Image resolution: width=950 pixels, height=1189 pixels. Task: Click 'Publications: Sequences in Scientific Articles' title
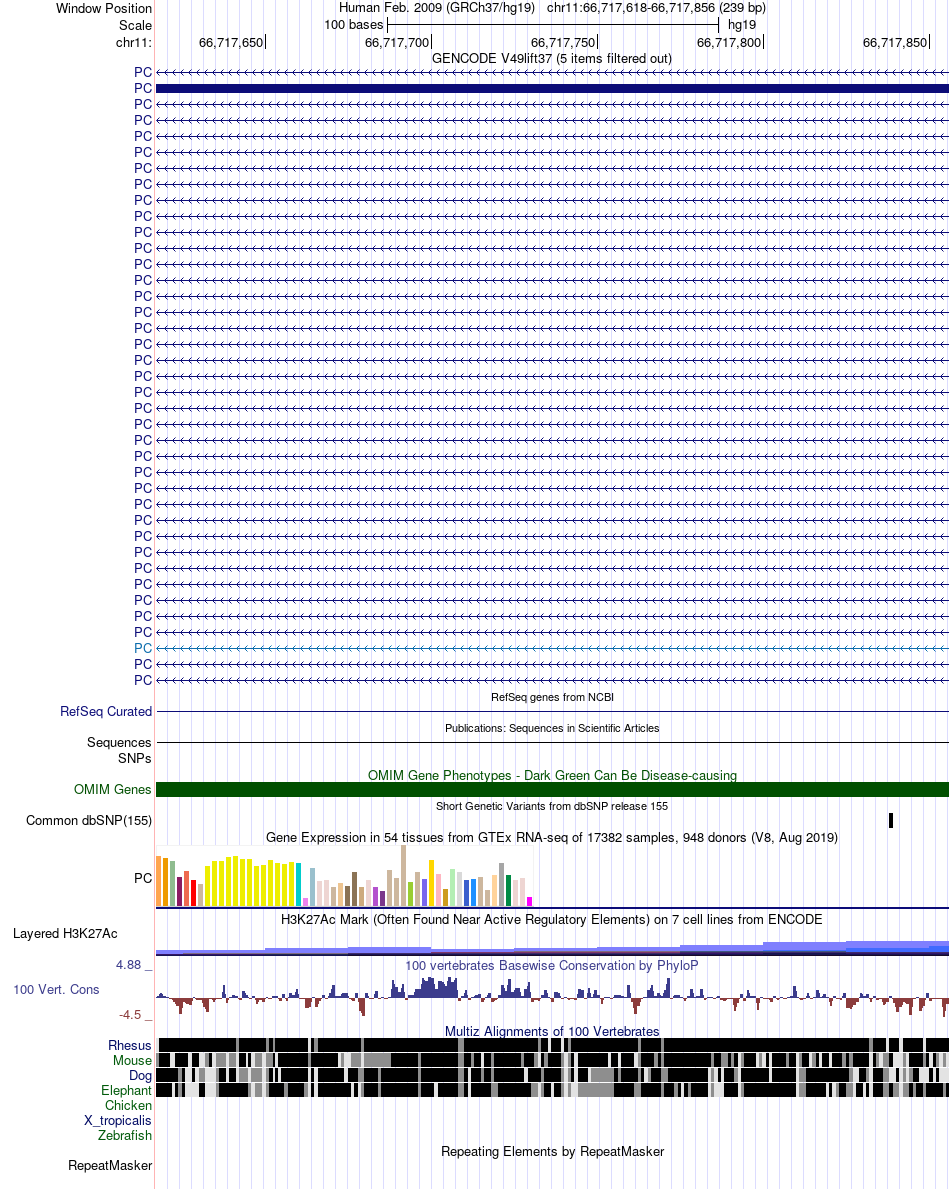click(552, 728)
